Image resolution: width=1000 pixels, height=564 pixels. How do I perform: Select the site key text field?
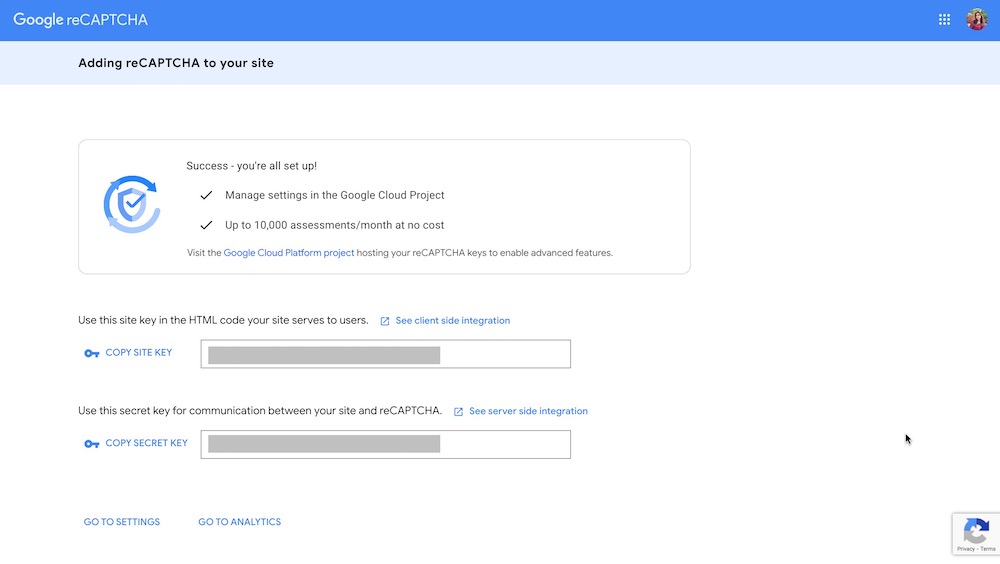pos(385,354)
